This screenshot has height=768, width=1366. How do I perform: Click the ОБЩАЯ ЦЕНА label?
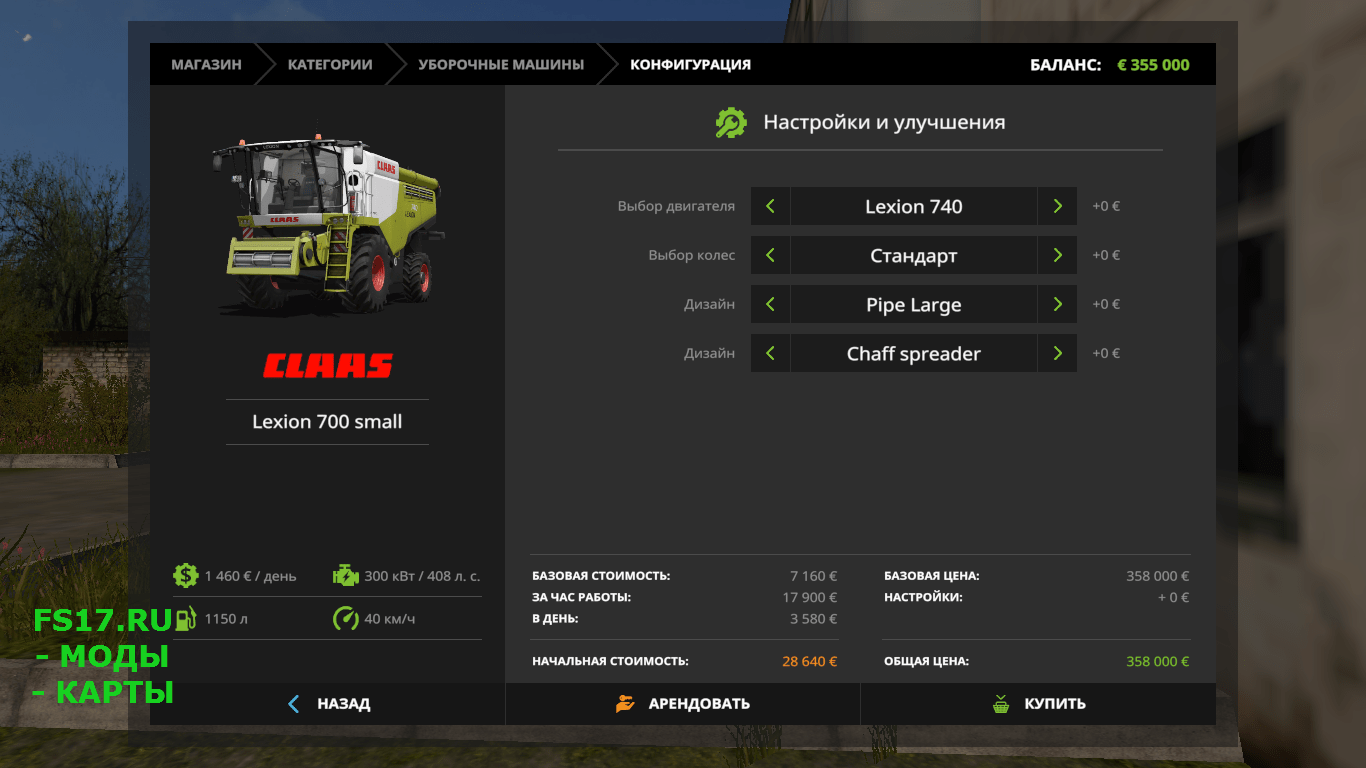(926, 661)
